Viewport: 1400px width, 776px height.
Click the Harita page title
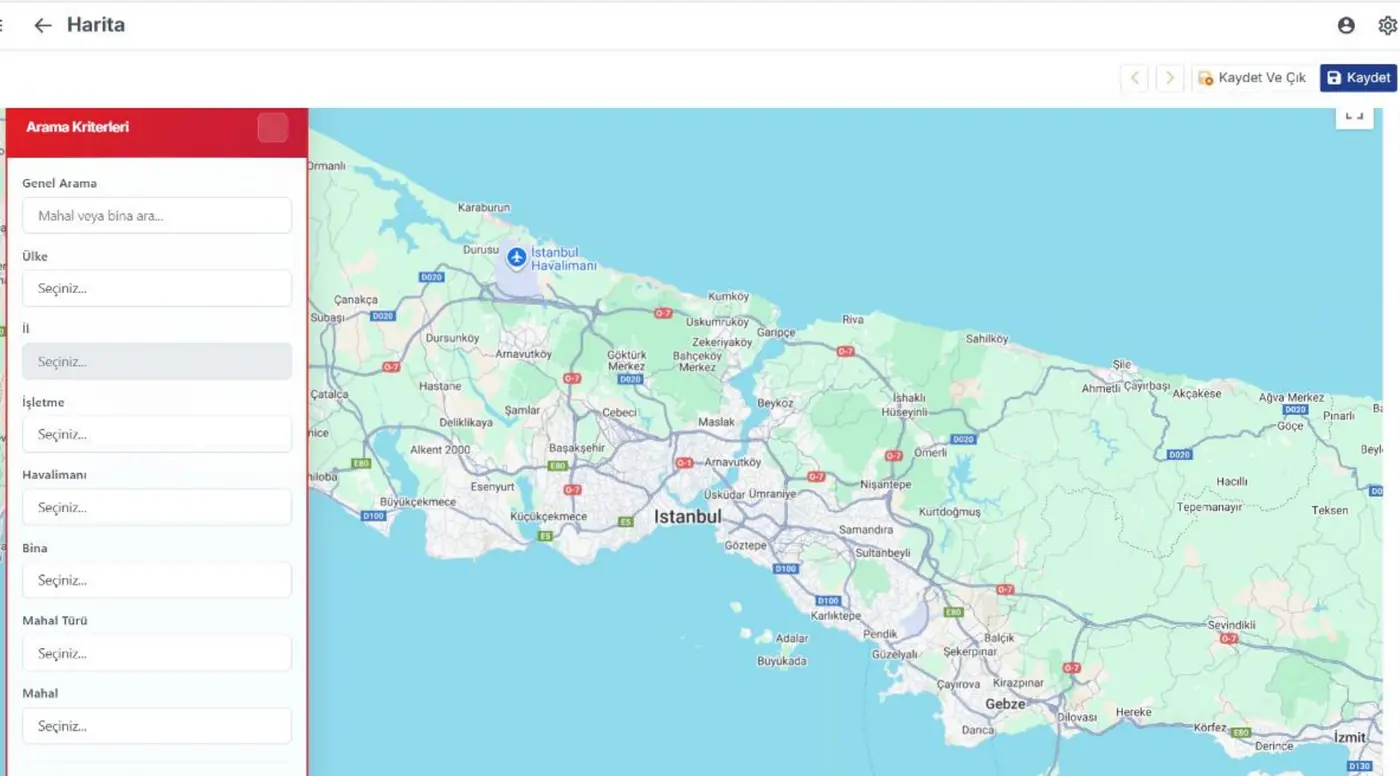96,25
